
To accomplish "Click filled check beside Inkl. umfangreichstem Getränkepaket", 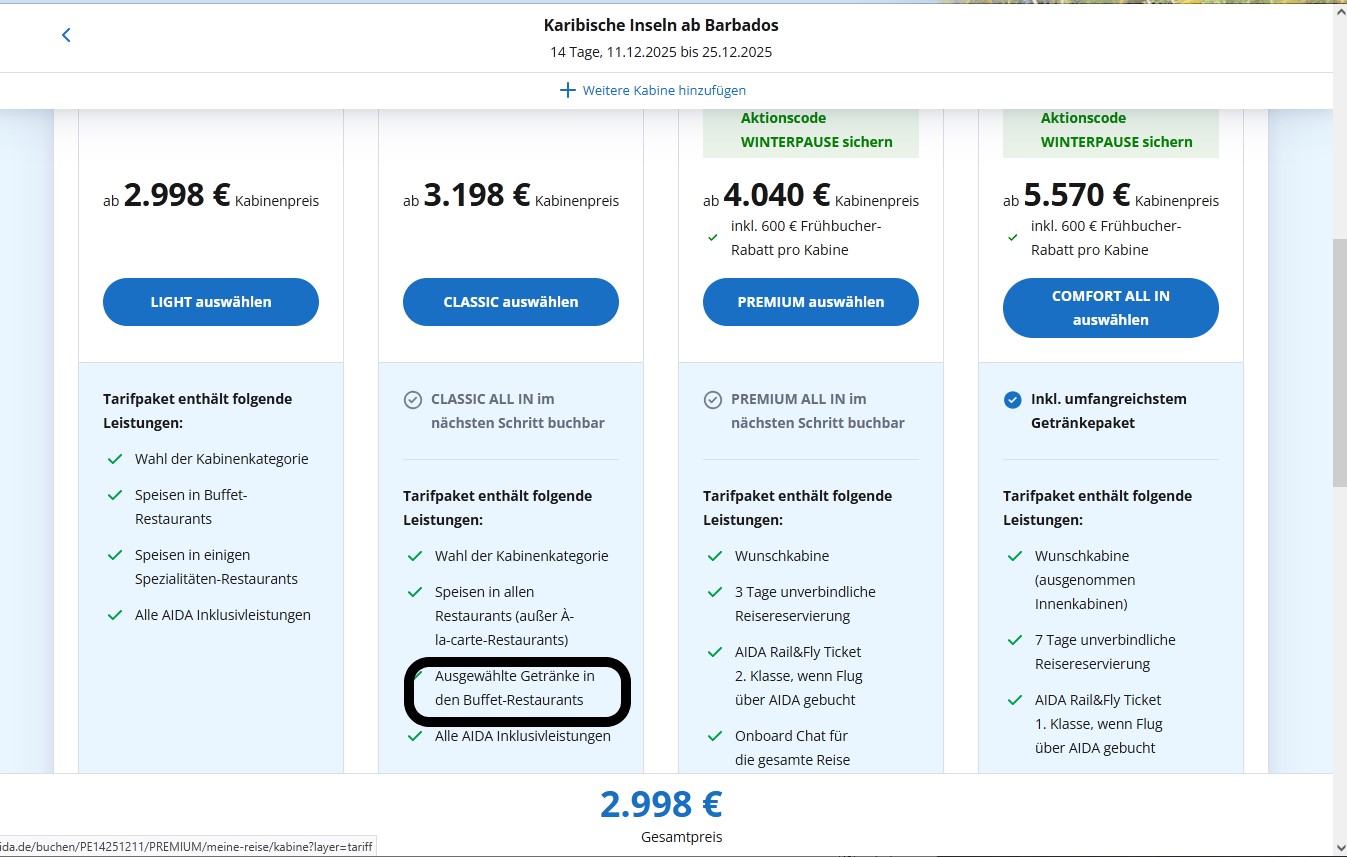I will click(x=1012, y=400).
